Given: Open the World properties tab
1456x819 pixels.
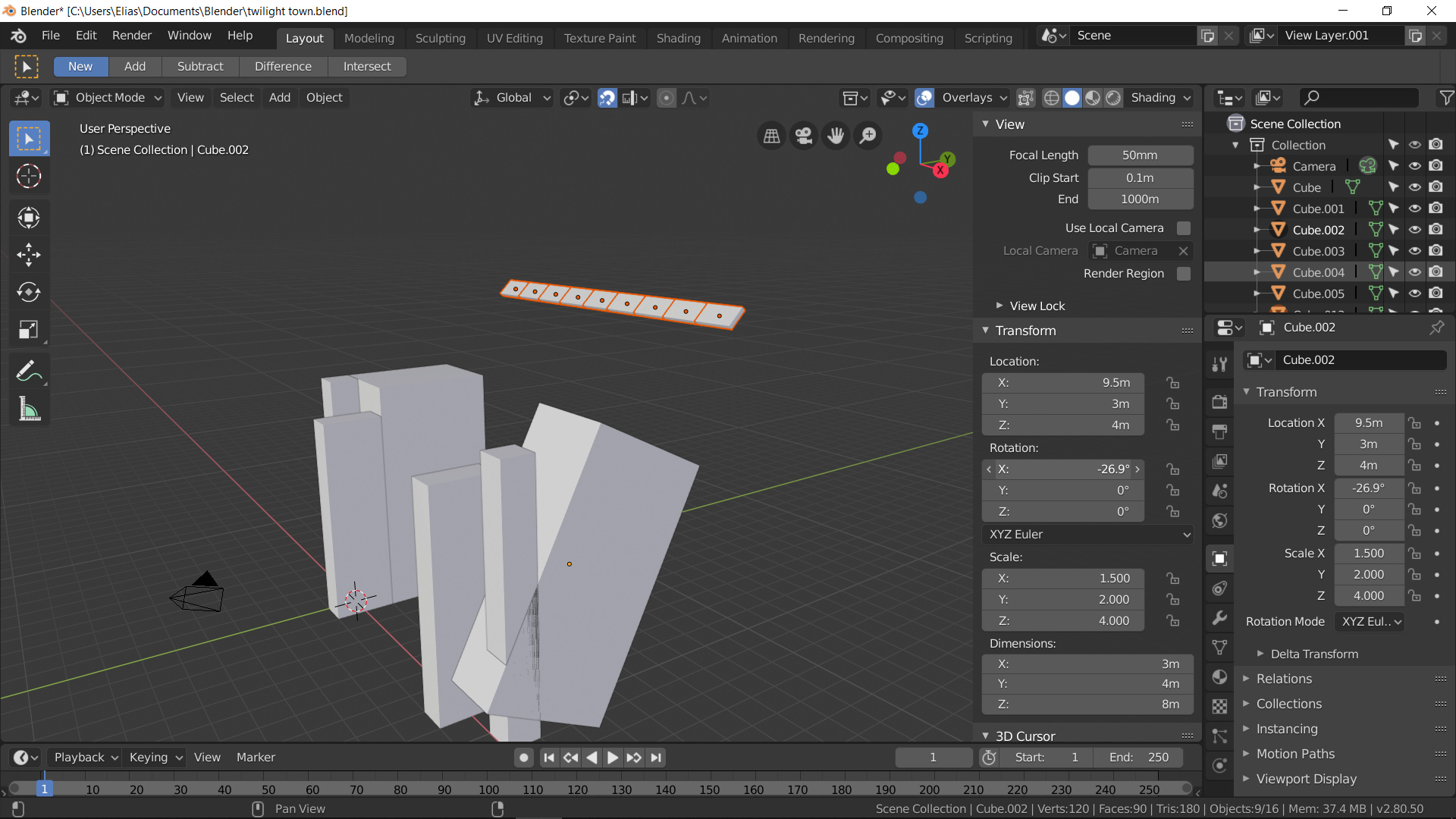Looking at the screenshot, I should [x=1219, y=520].
